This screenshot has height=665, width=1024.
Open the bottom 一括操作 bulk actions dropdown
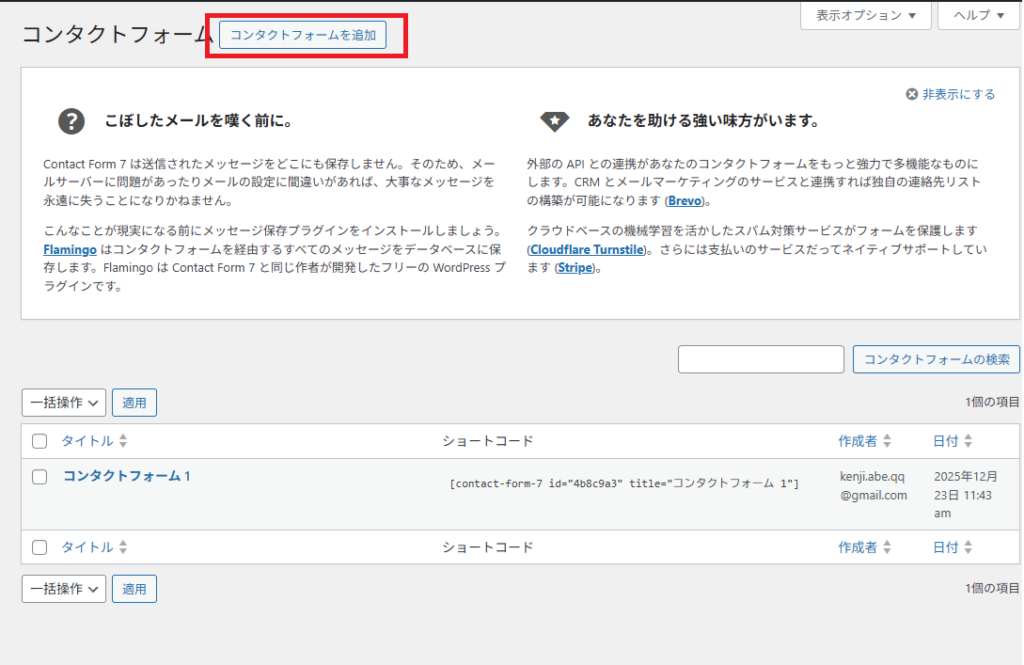64,589
